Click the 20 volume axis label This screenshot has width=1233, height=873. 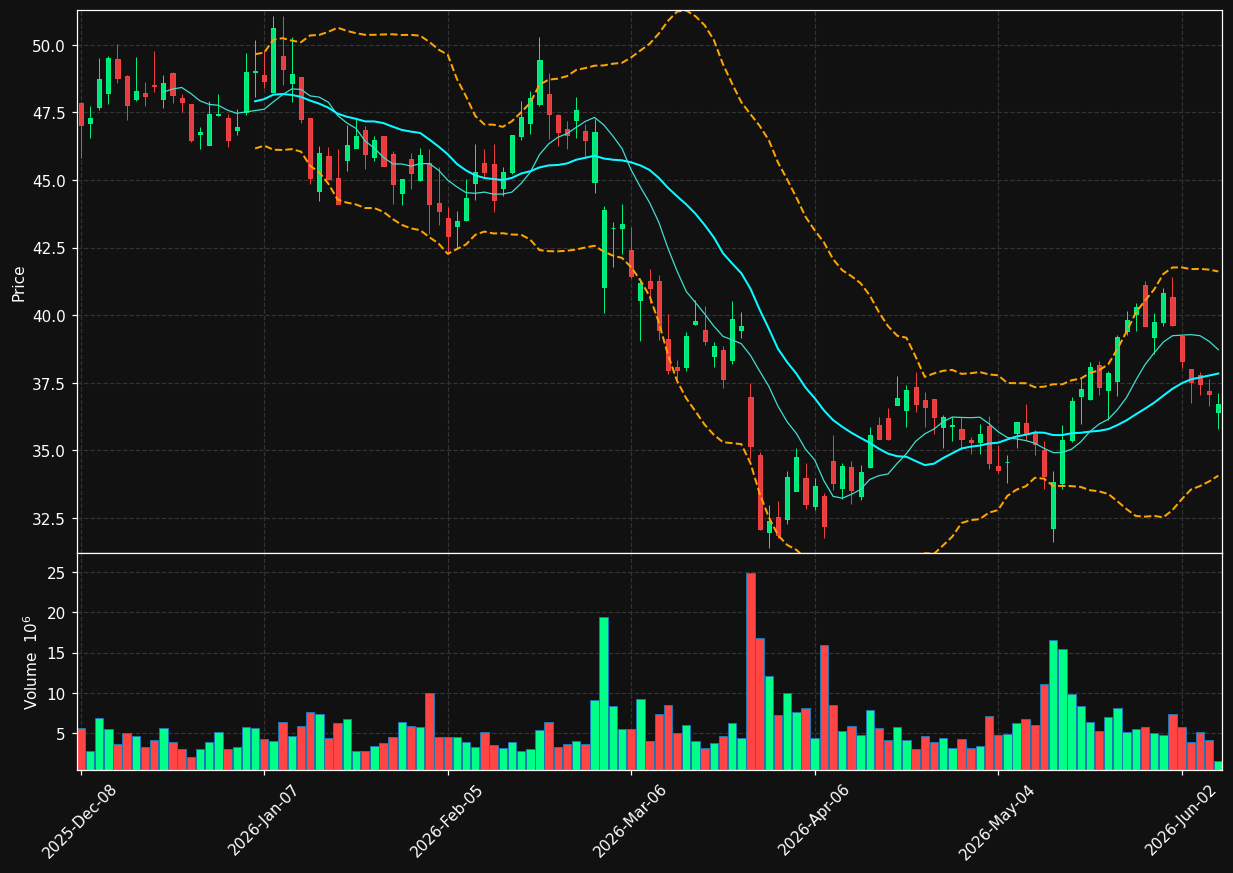pyautogui.click(x=57, y=613)
